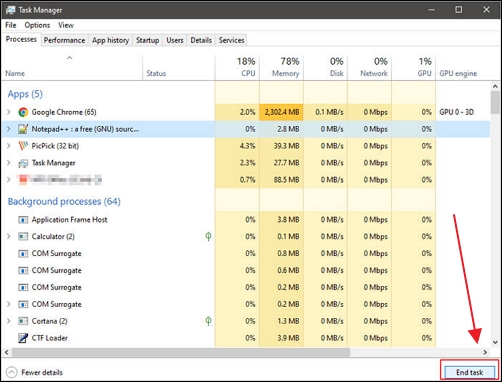The width and height of the screenshot is (502, 382).
Task: Sort by CPU column header
Action: point(237,68)
